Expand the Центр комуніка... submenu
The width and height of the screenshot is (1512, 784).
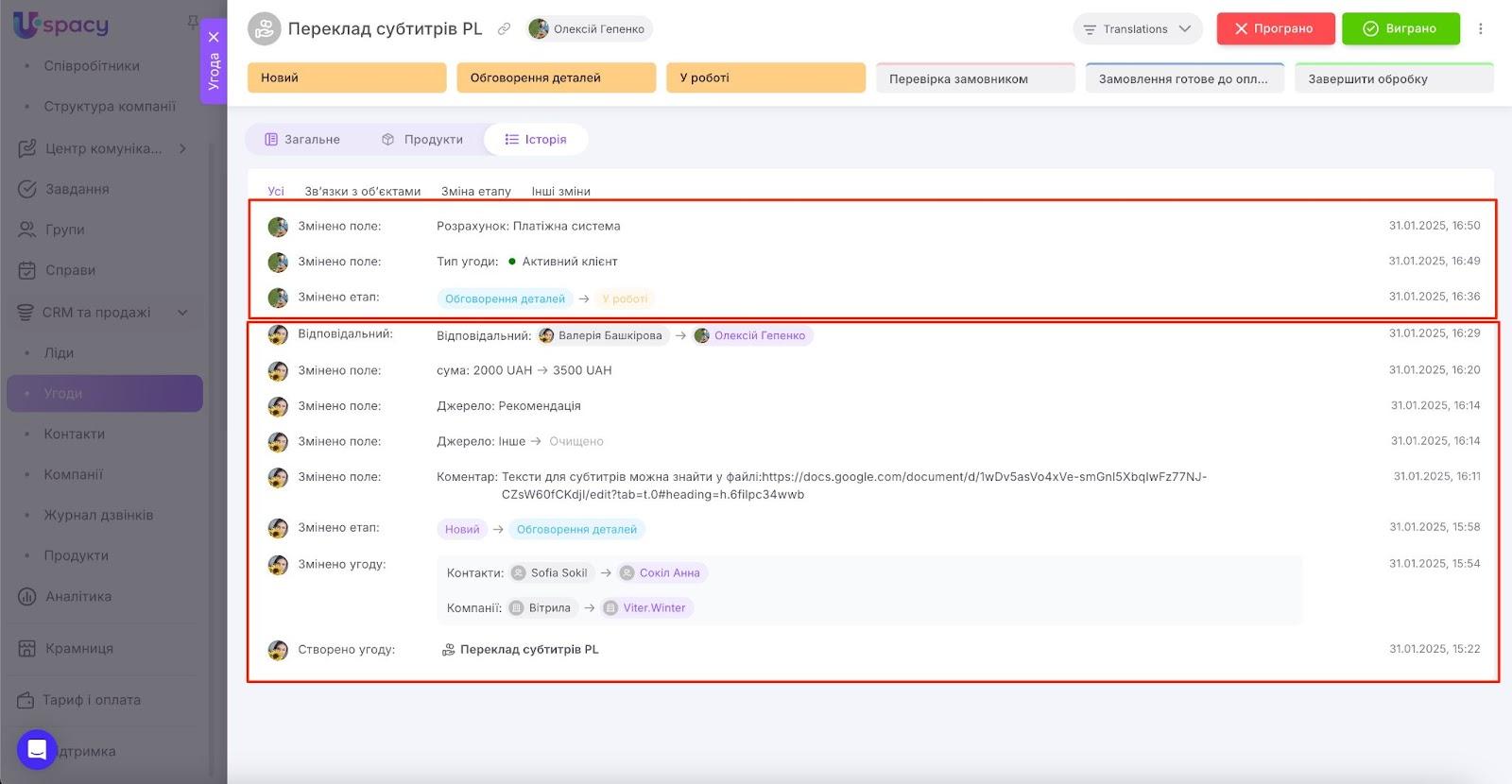(182, 148)
